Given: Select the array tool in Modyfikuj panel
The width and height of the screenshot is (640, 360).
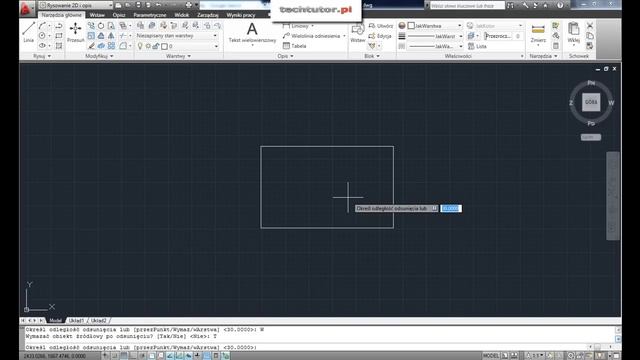Looking at the screenshot, I should (x=111, y=46).
